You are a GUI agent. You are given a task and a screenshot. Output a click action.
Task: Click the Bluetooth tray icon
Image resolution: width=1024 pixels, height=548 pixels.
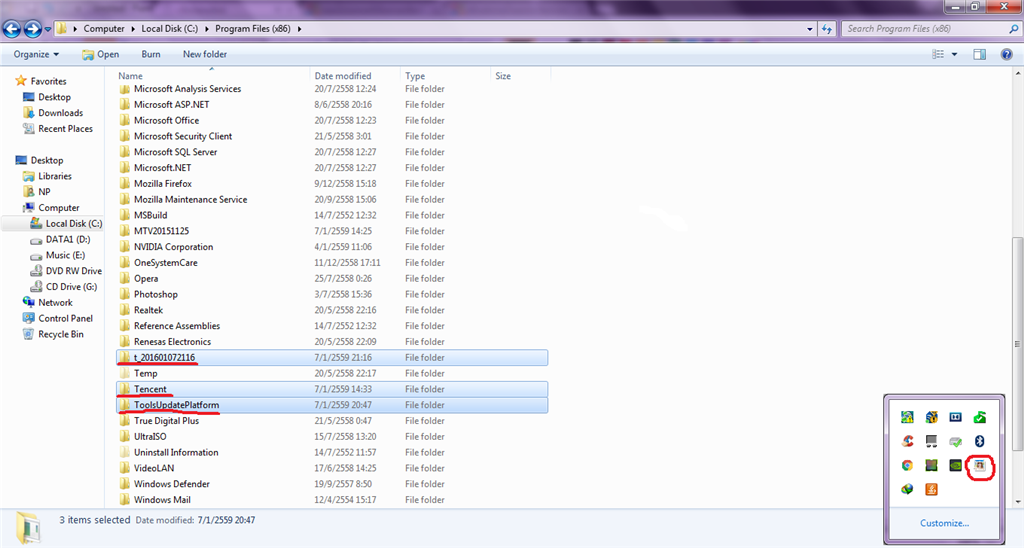(980, 442)
